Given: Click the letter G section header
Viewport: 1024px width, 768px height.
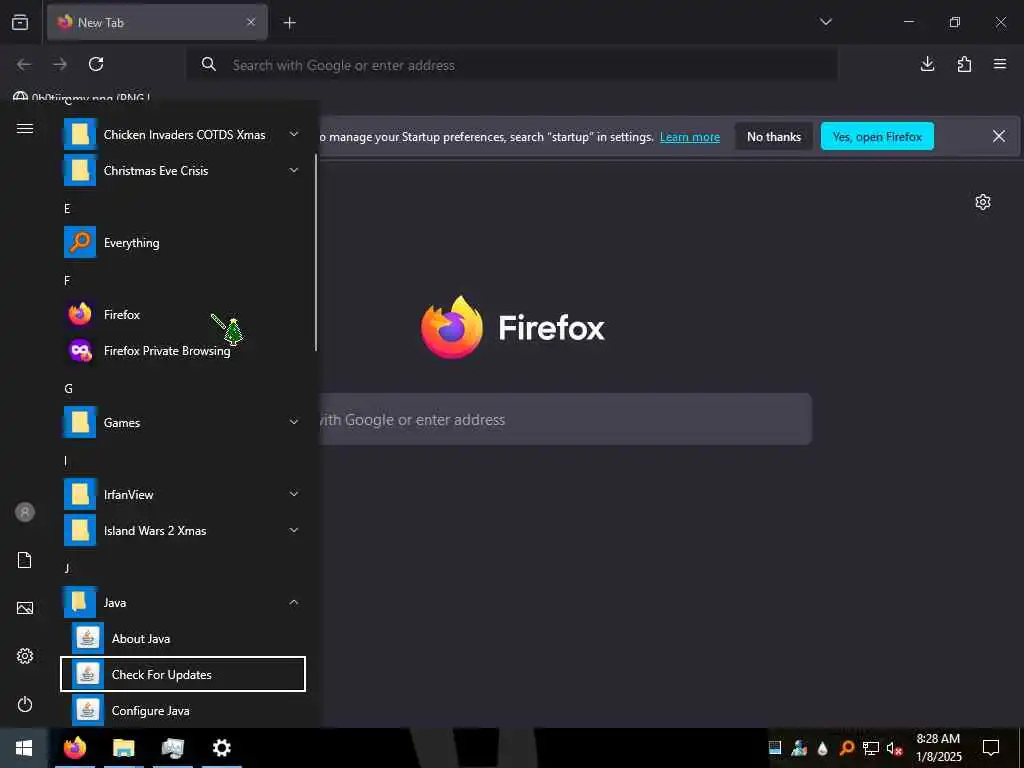Looking at the screenshot, I should coord(68,389).
